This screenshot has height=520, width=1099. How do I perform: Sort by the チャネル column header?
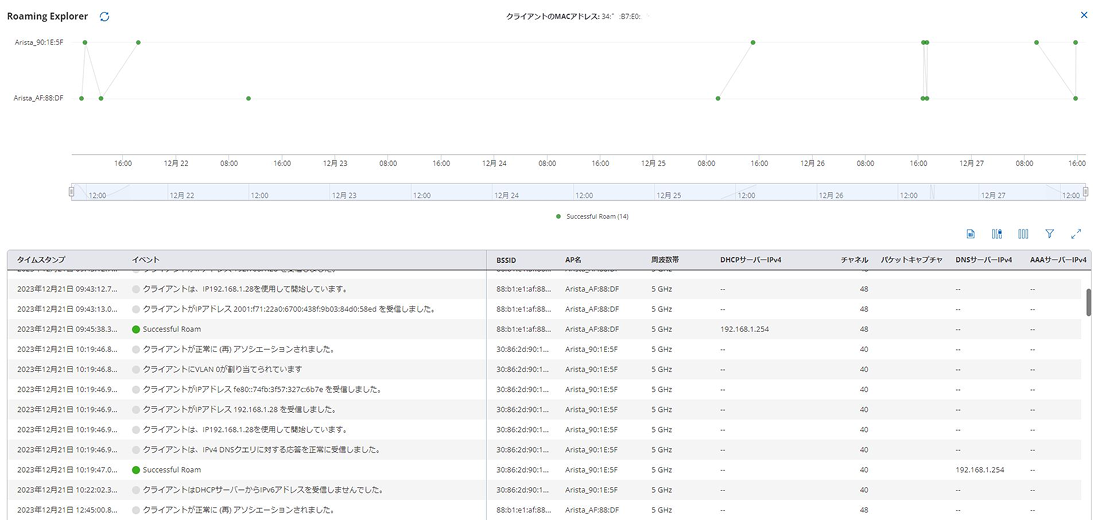[x=855, y=260]
